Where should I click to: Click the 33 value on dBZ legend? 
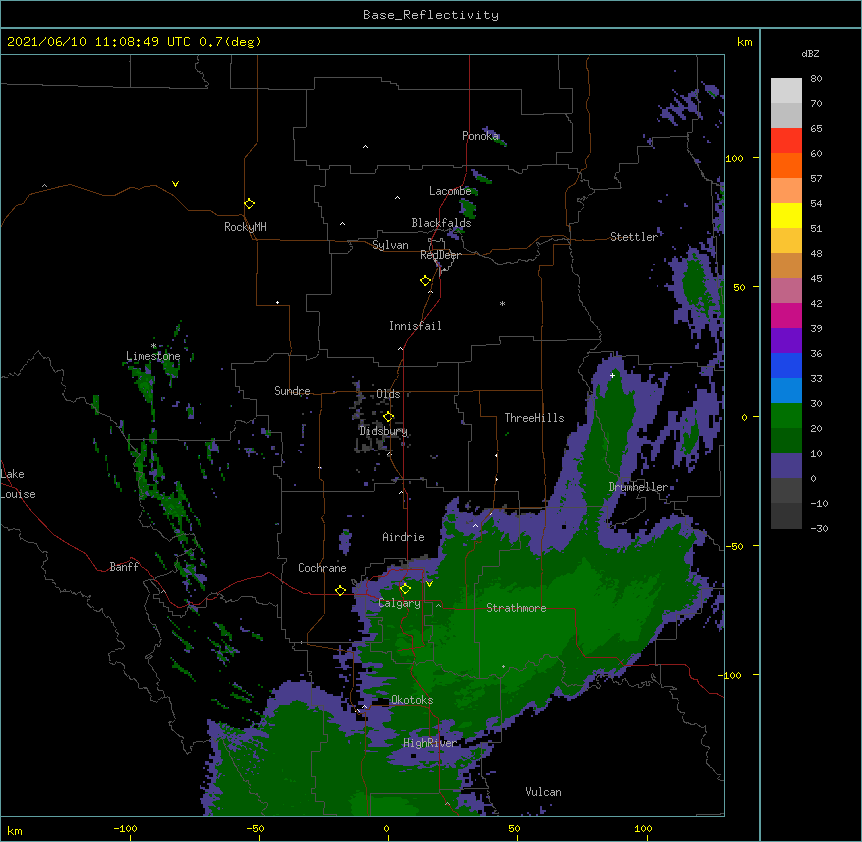point(816,379)
